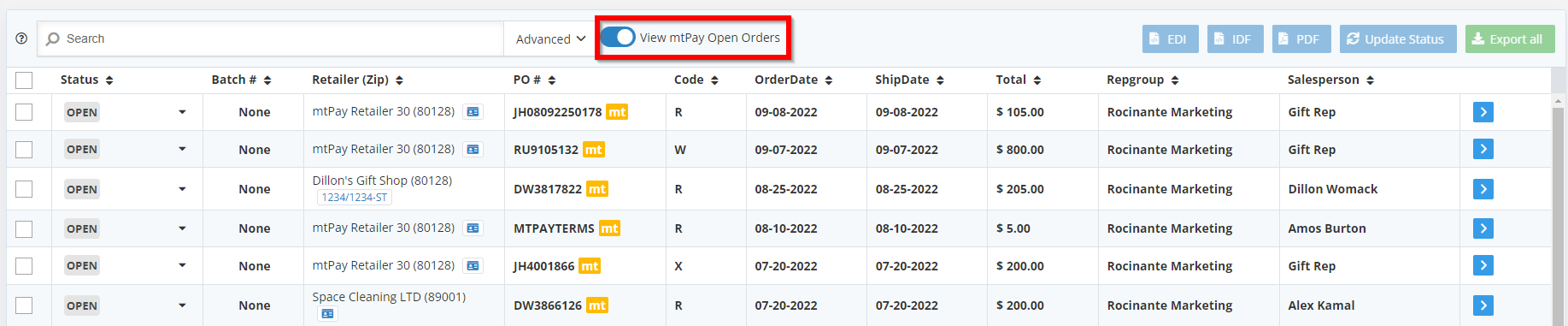Sort by OrderDate column arrows

tap(829, 80)
